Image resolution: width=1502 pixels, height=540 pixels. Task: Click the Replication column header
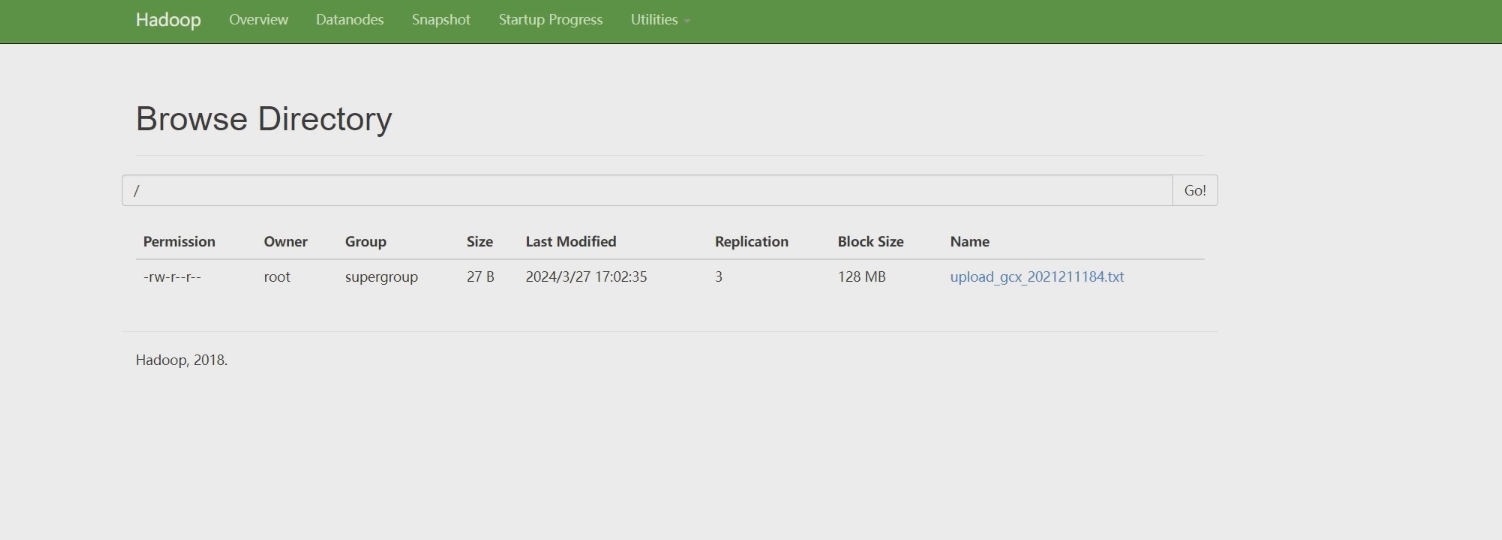752,242
